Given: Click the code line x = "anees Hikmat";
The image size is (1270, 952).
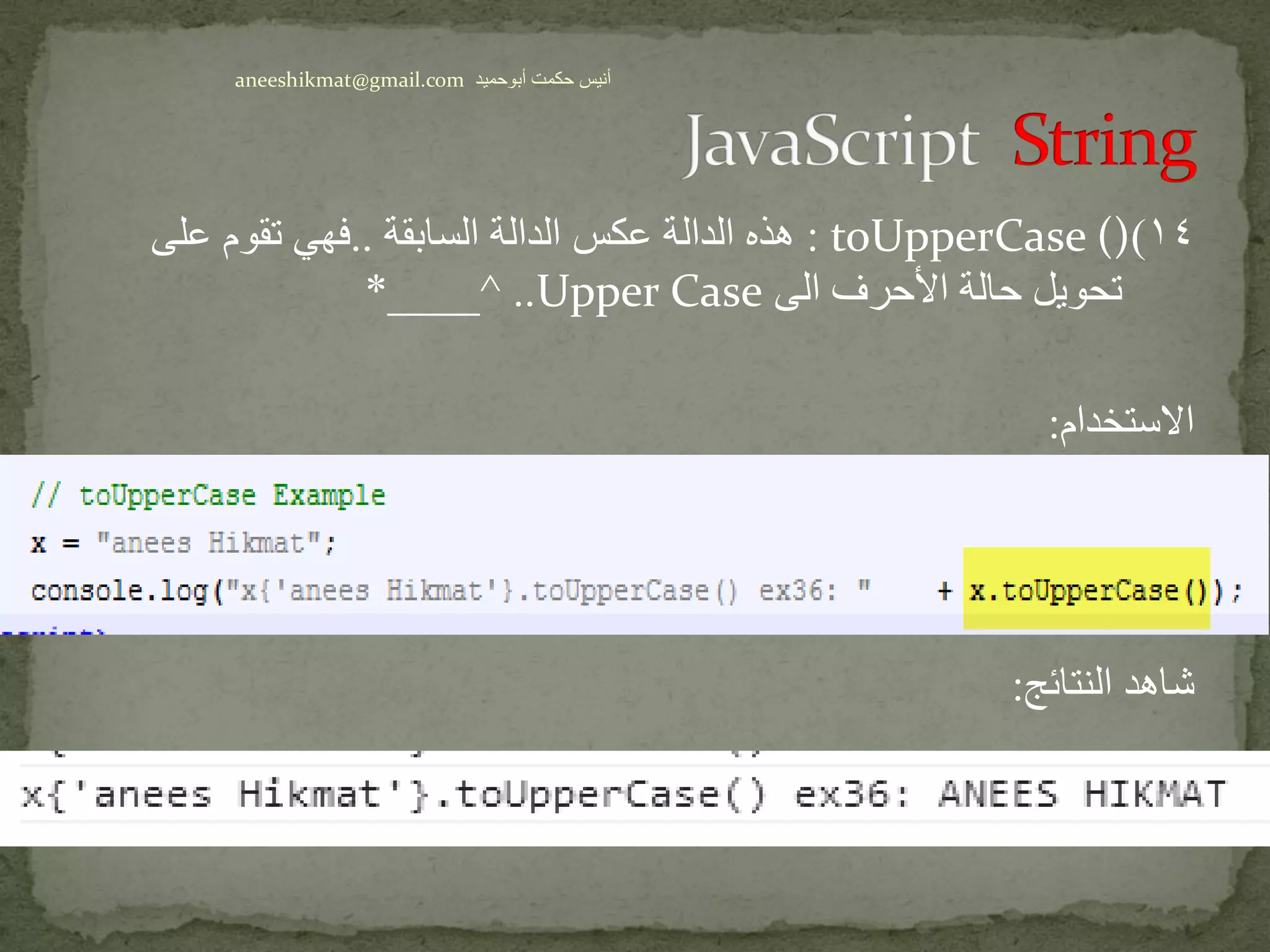Looking at the screenshot, I should coord(184,544).
